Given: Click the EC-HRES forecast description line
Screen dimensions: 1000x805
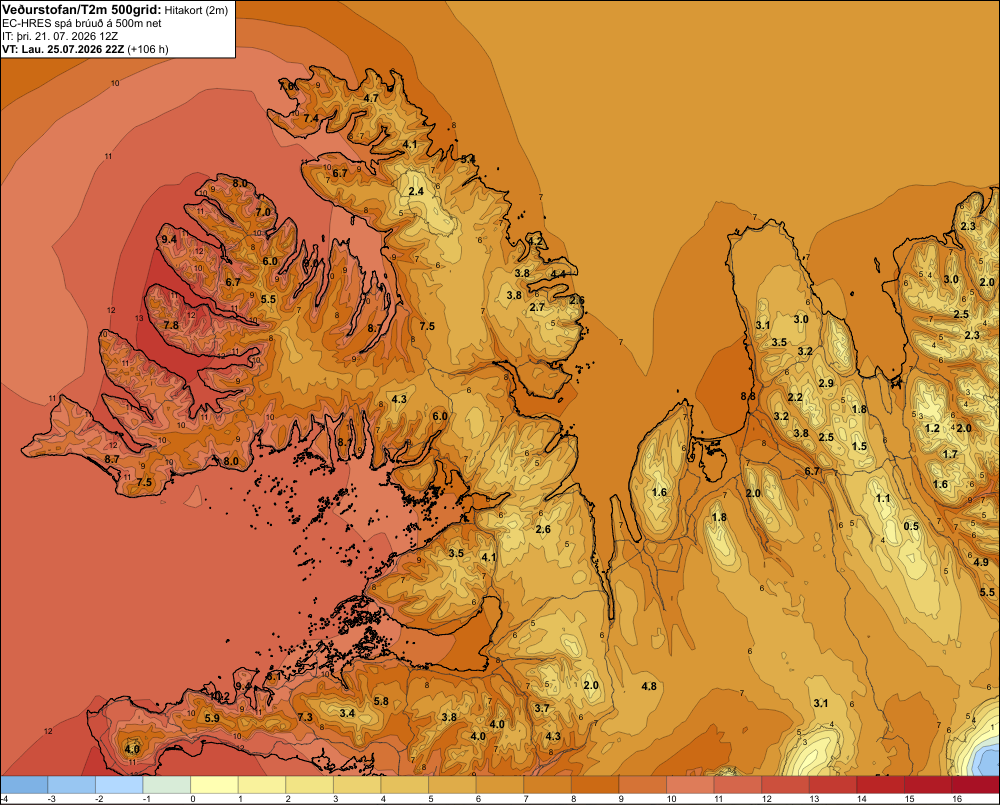Looking at the screenshot, I should coord(82,24).
